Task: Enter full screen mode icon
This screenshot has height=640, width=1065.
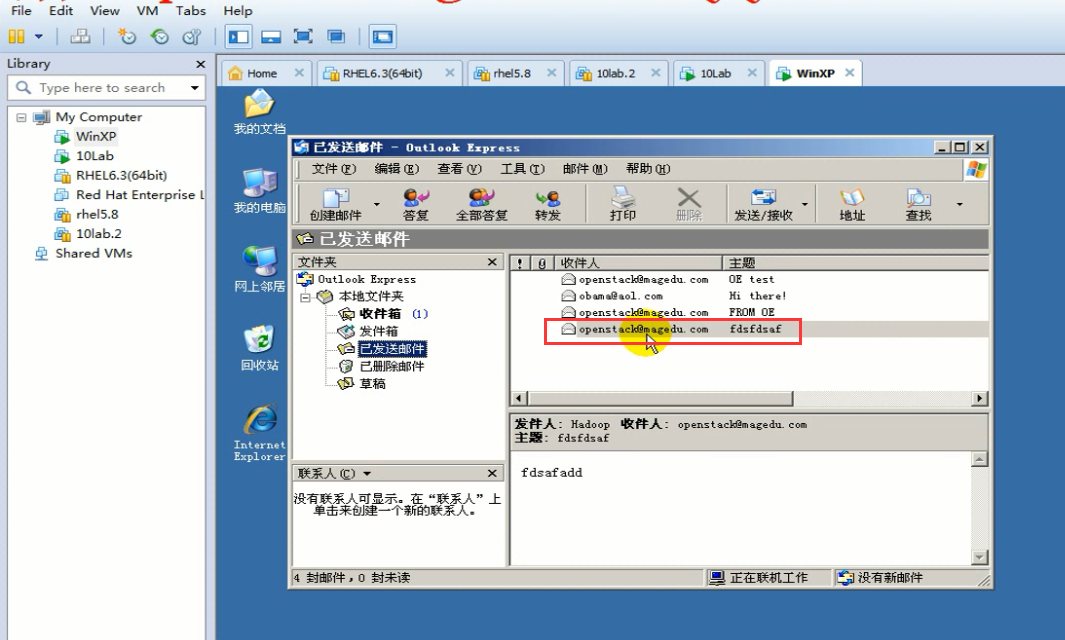Action: (303, 37)
